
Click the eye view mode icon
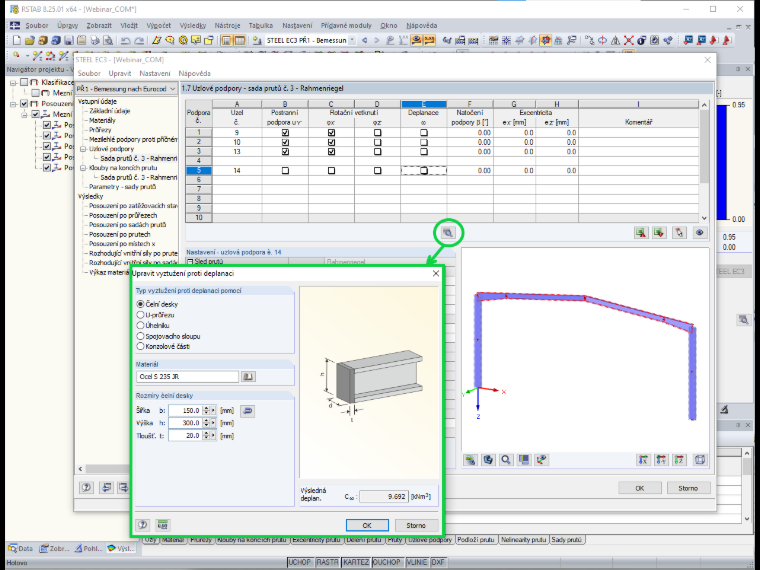(699, 233)
